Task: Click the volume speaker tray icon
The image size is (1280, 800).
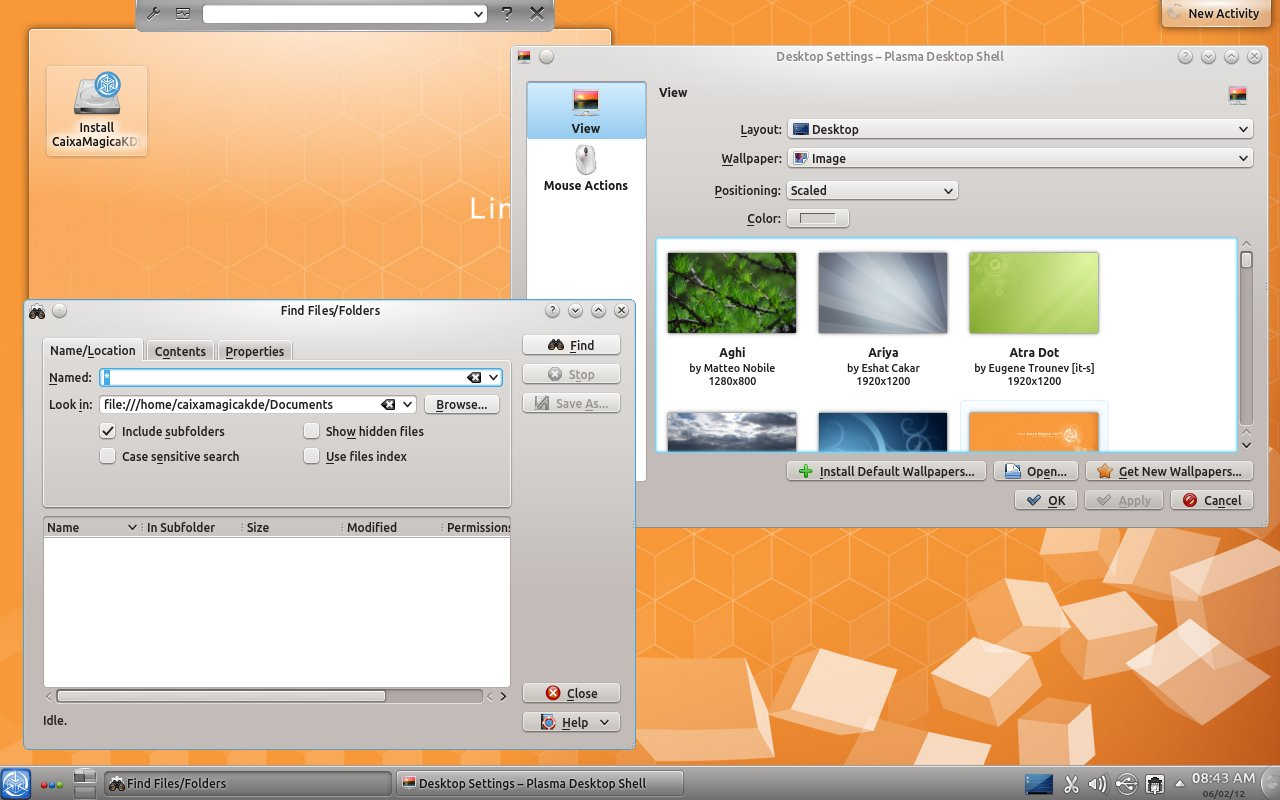Action: (x=1097, y=784)
